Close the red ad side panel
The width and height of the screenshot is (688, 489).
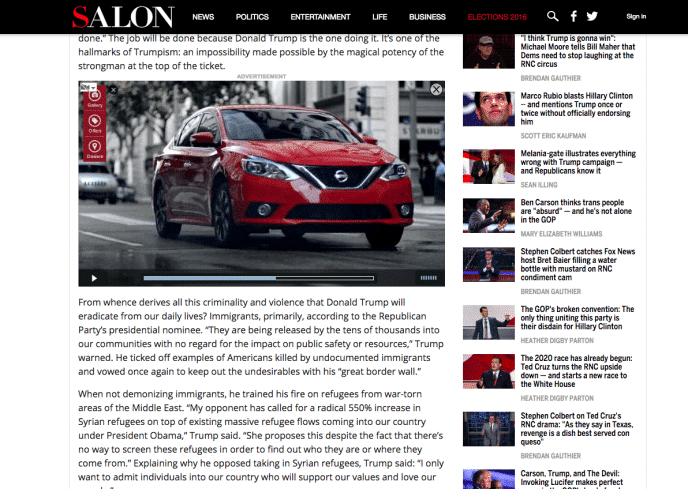113,90
